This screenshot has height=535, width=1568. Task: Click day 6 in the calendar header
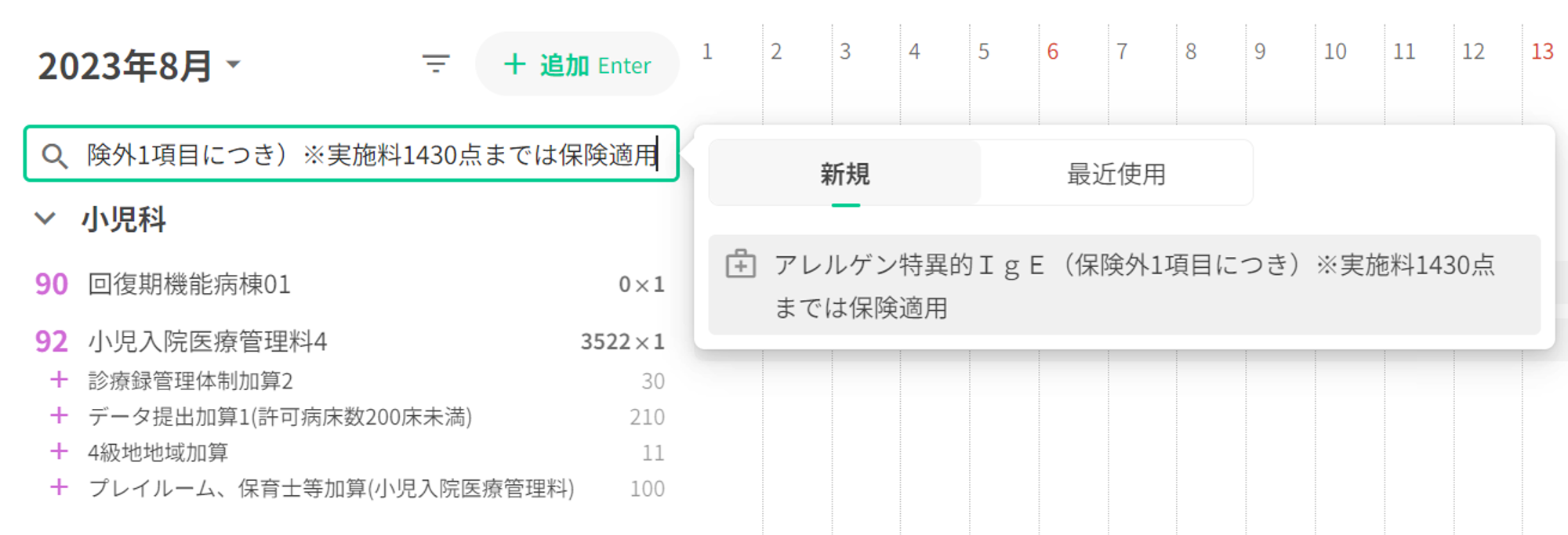click(x=1053, y=52)
